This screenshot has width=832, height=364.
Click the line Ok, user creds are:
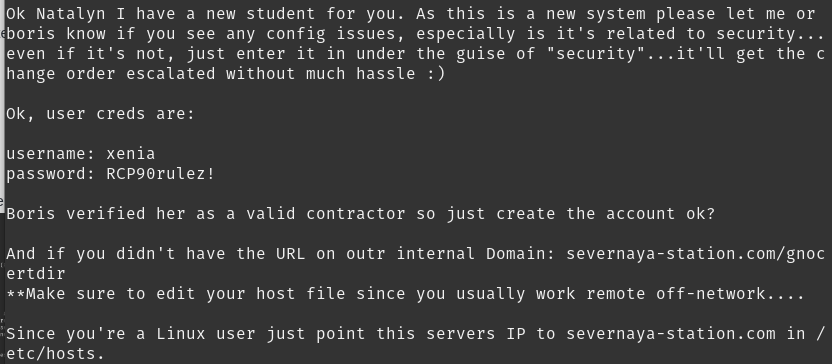coord(100,114)
